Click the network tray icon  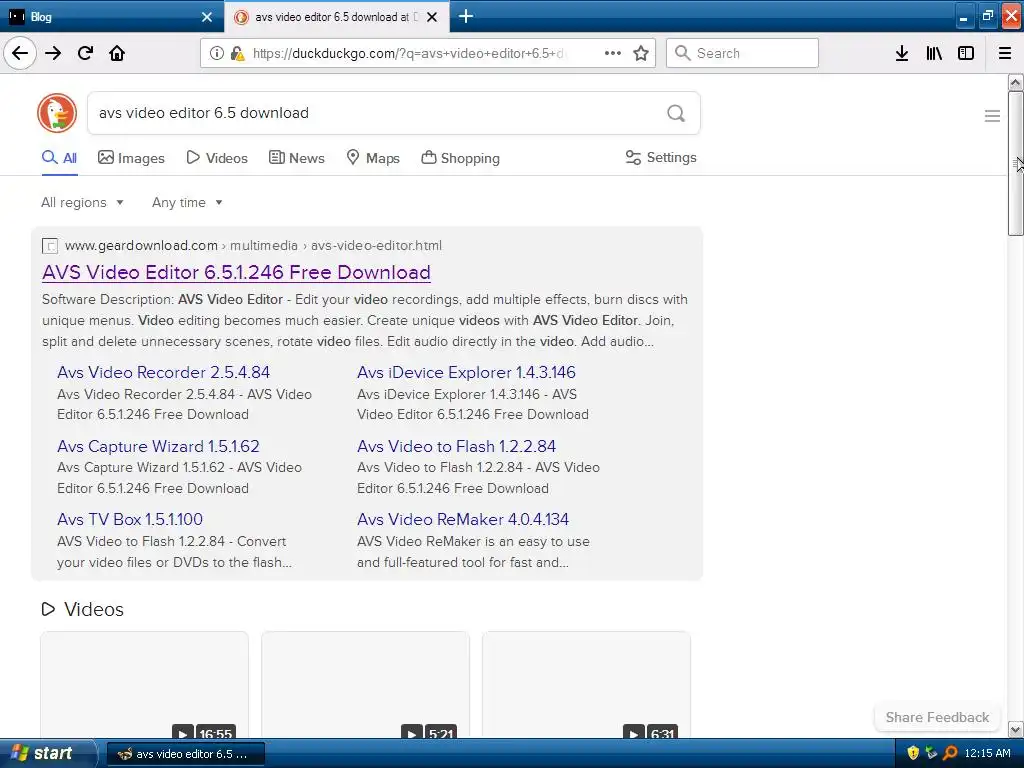pos(931,753)
